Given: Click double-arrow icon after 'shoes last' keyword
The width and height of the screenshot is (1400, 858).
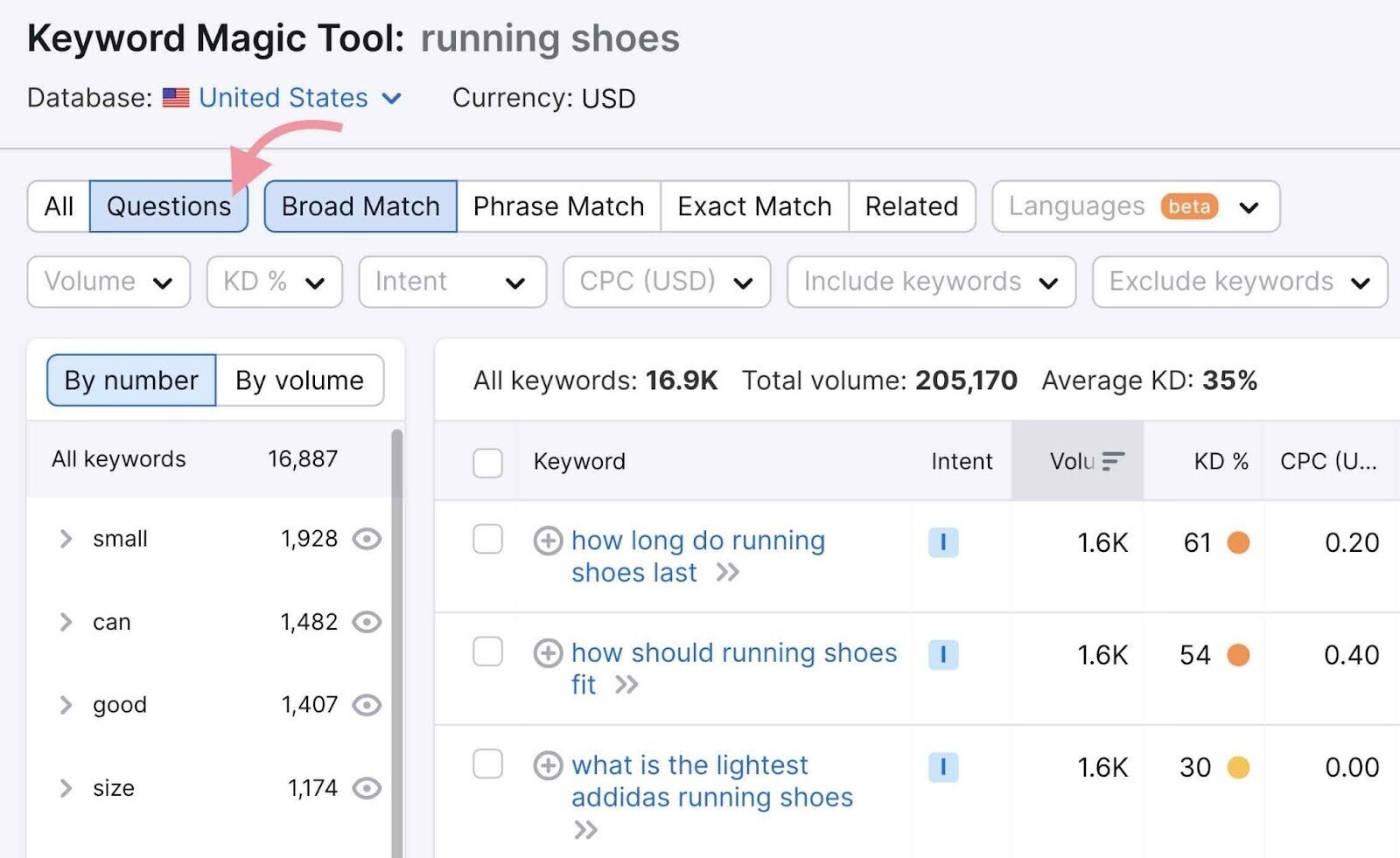Looking at the screenshot, I should [727, 573].
